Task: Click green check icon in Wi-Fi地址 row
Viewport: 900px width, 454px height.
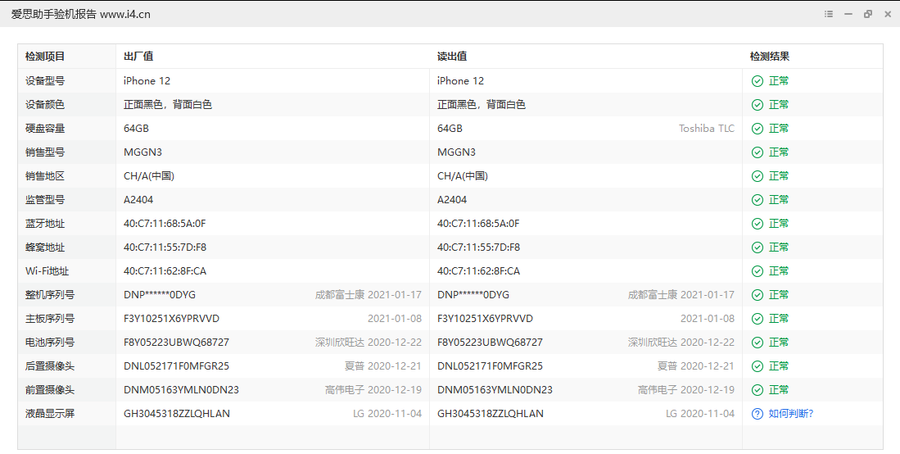Action: pos(757,271)
